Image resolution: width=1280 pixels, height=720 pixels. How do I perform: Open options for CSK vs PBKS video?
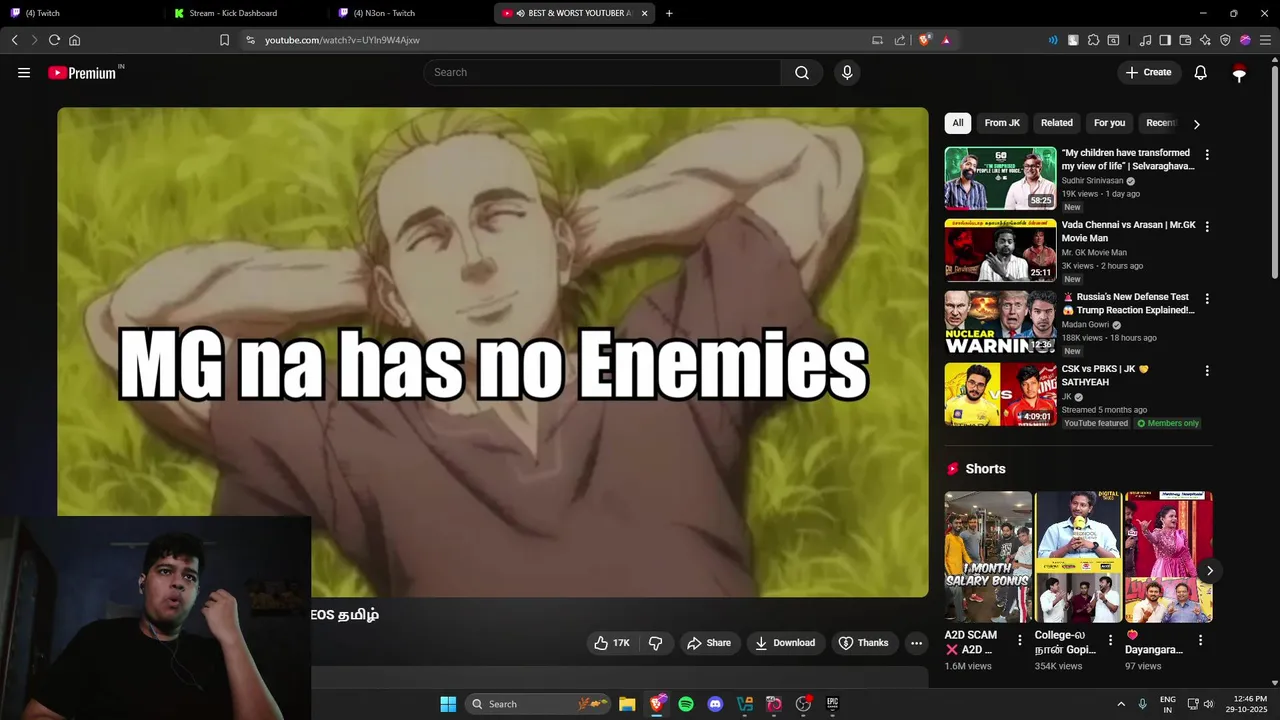1207,371
